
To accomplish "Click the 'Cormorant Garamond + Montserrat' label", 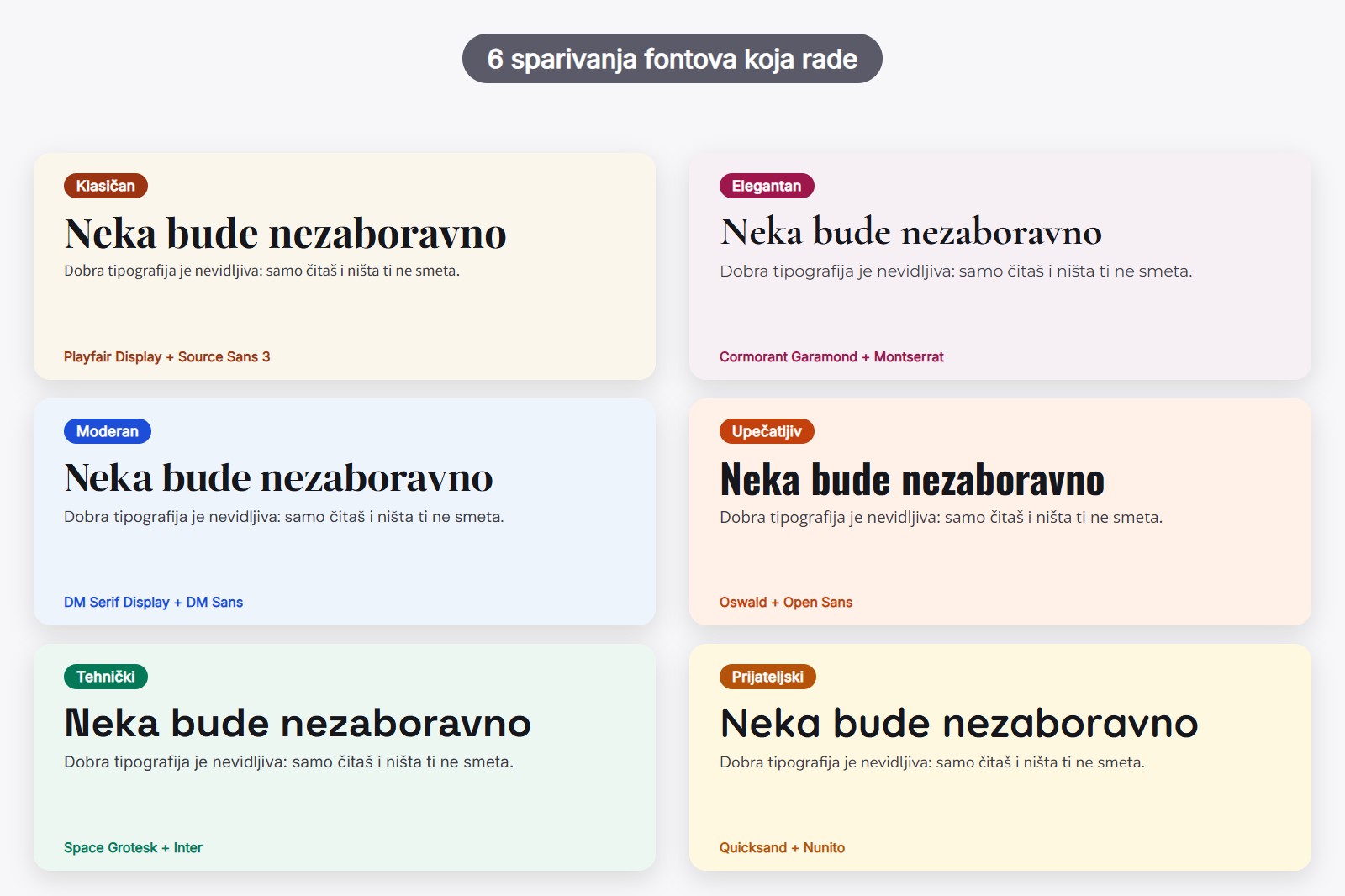I will pyautogui.click(x=831, y=357).
